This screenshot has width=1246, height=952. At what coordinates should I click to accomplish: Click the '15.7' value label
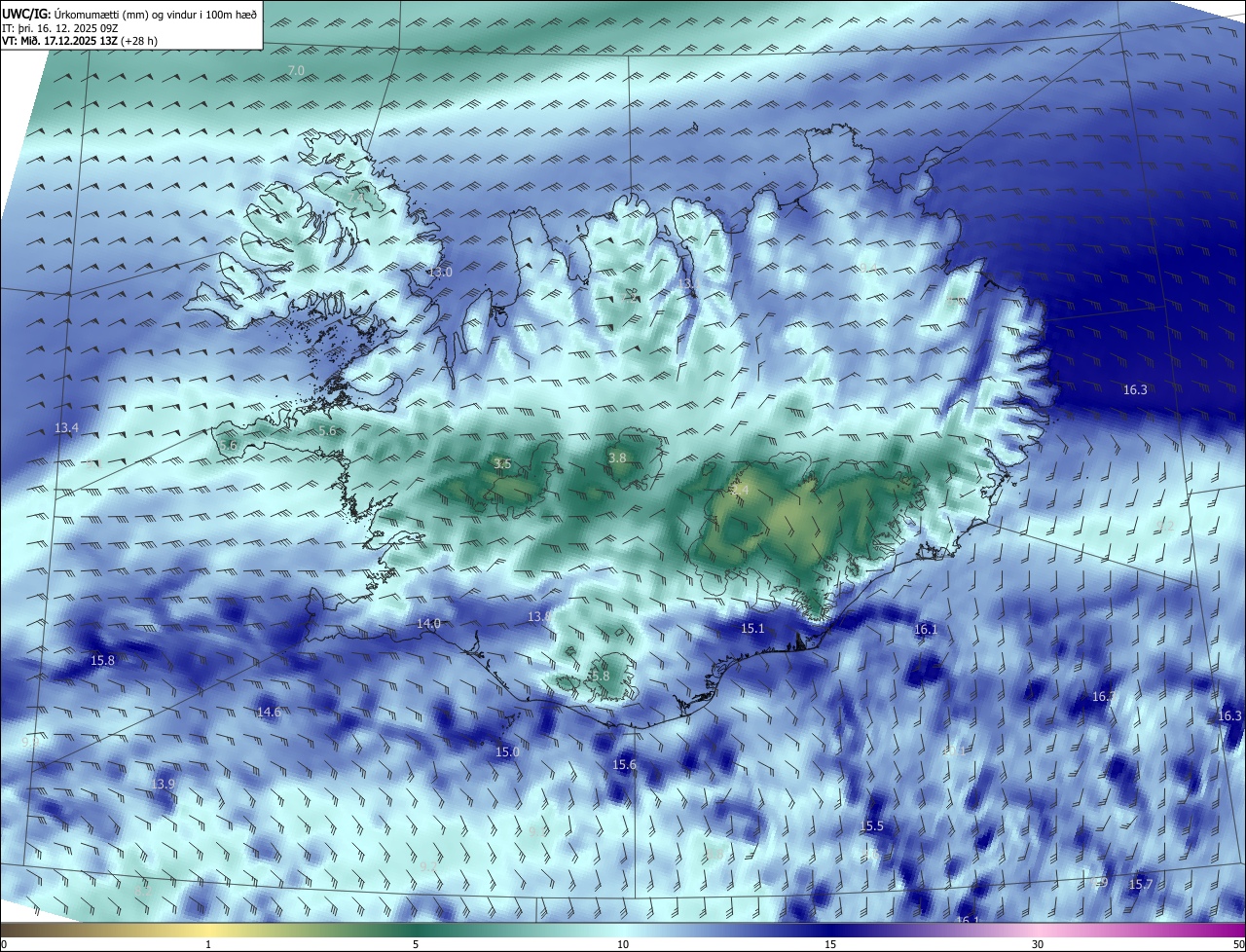pyautogui.click(x=1140, y=885)
